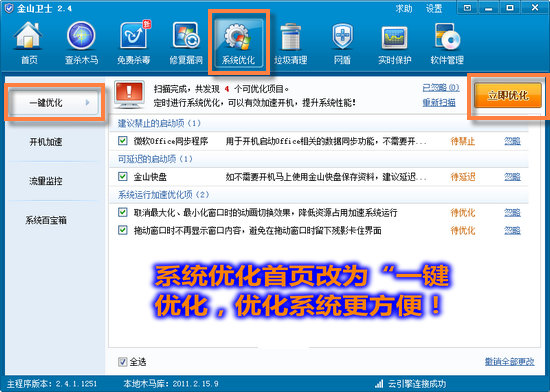Uncheck 取消最大化、最小化窗口动画 checkbox
The image size is (550, 392).
pyautogui.click(x=122, y=212)
